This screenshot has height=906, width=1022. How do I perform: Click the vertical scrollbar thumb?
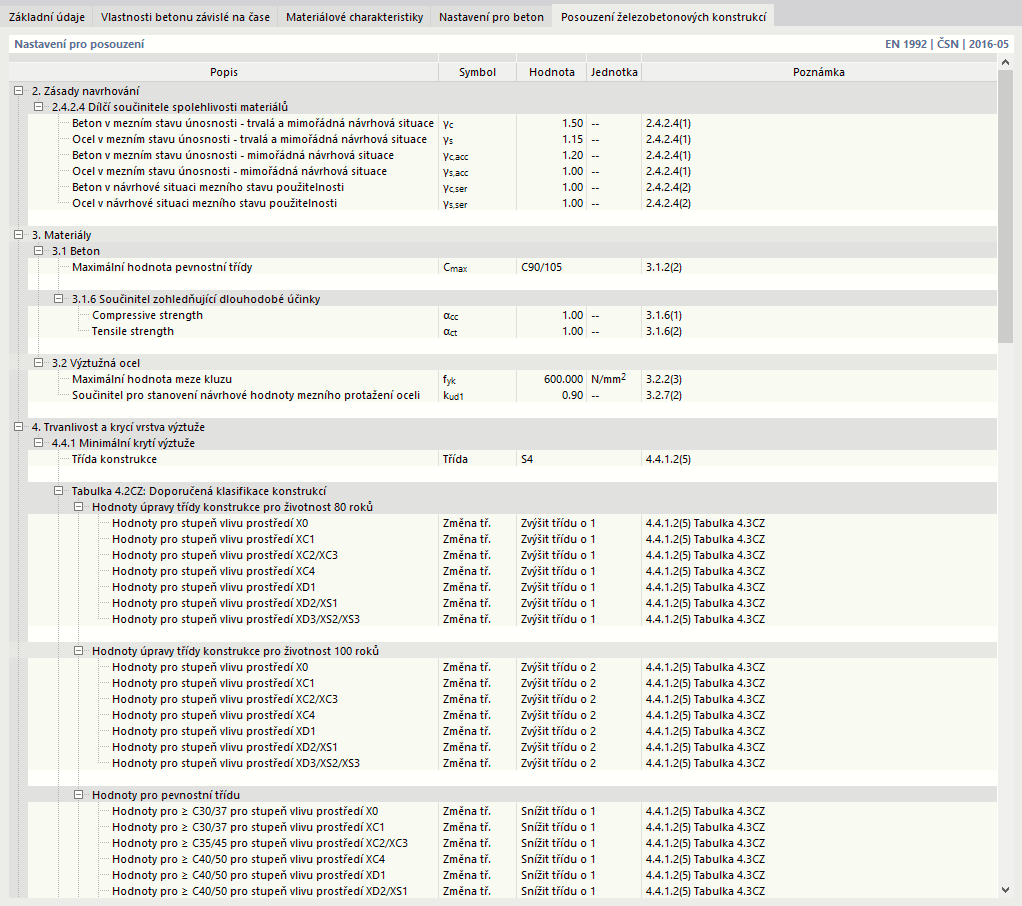pyautogui.click(x=1005, y=206)
